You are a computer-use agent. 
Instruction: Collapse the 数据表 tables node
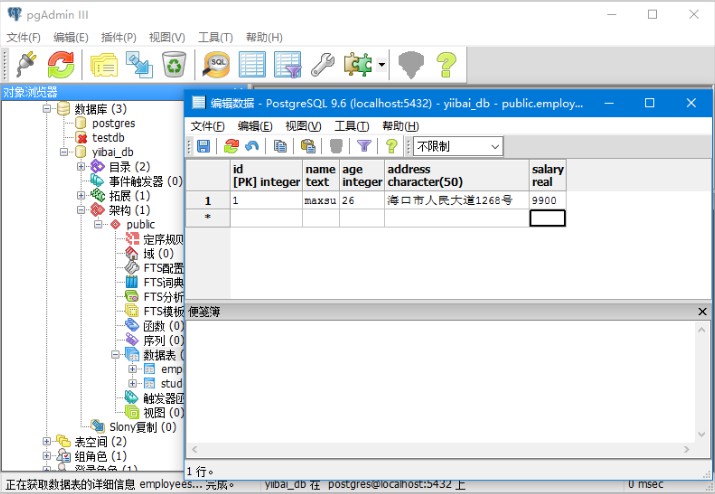115,354
